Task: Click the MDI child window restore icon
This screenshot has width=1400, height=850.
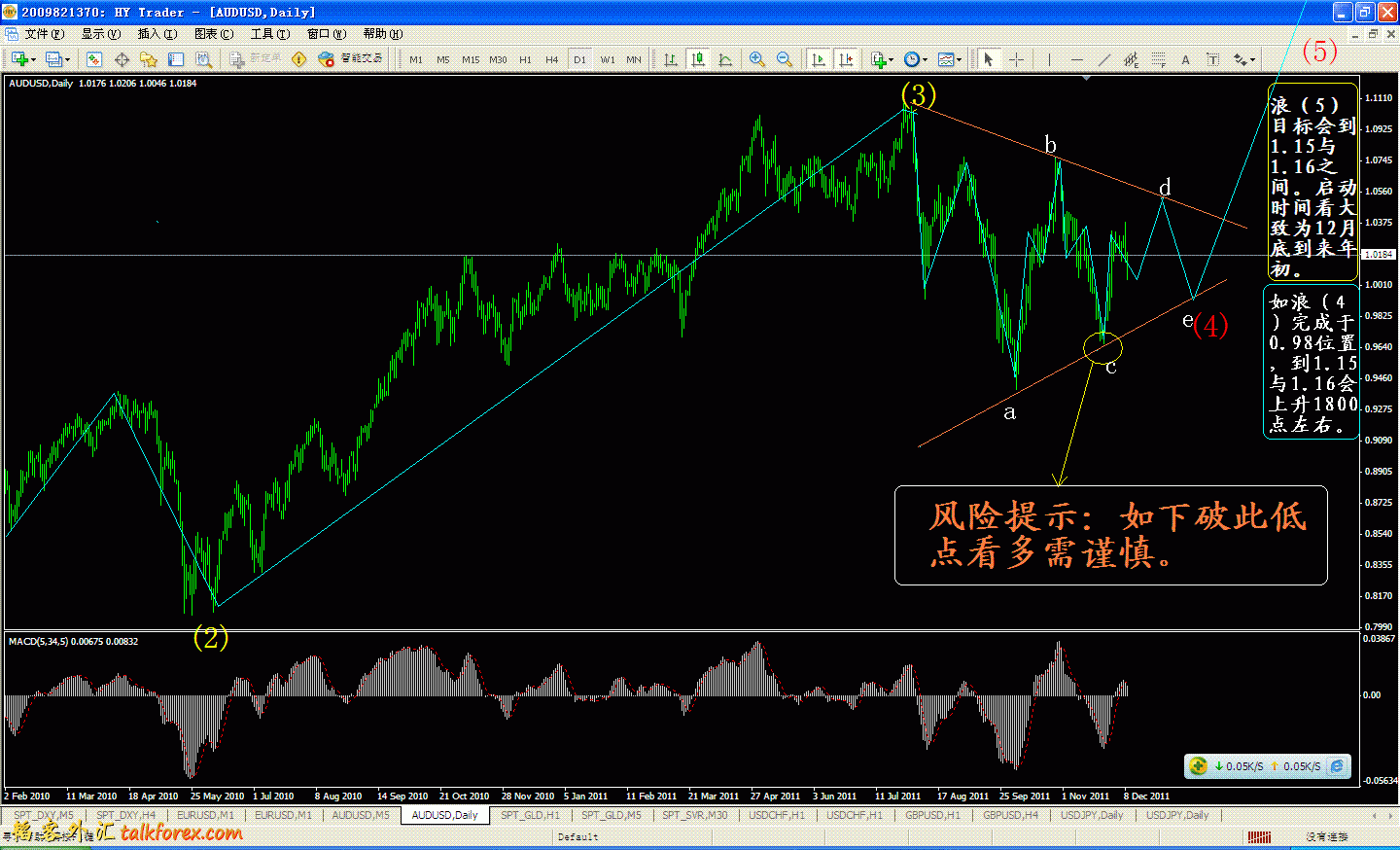Action: [x=1373, y=34]
